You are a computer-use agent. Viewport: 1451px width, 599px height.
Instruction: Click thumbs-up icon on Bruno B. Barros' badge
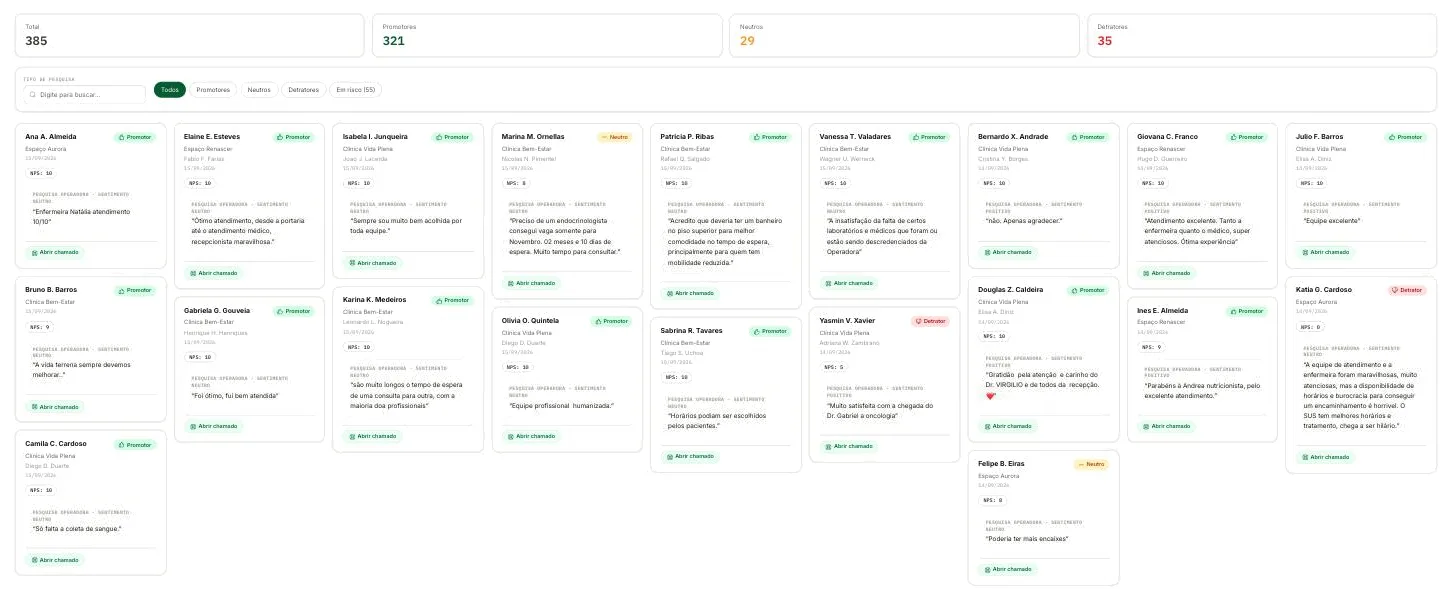[x=122, y=291]
